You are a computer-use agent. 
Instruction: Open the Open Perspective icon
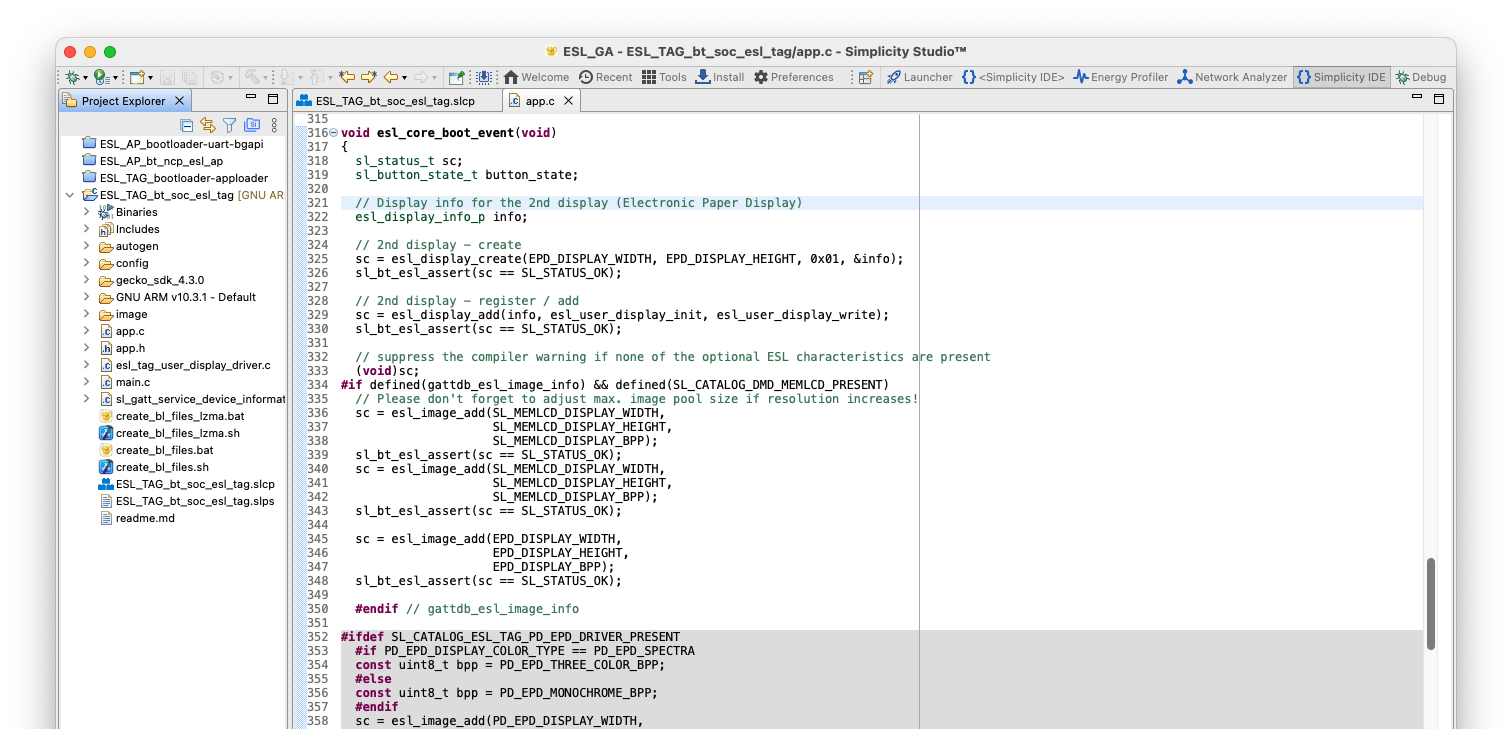pyautogui.click(x=865, y=77)
